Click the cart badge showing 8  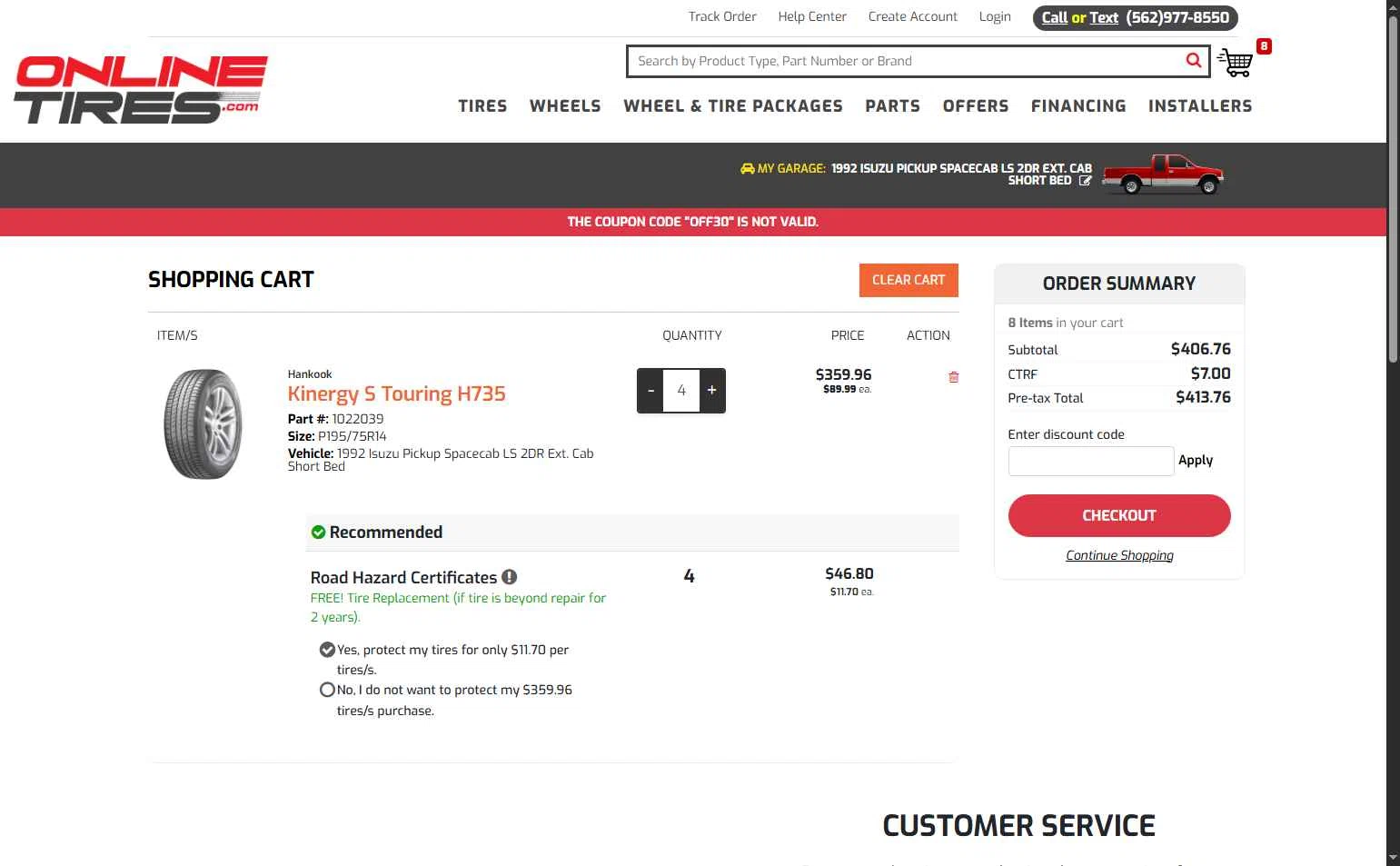point(1264,46)
